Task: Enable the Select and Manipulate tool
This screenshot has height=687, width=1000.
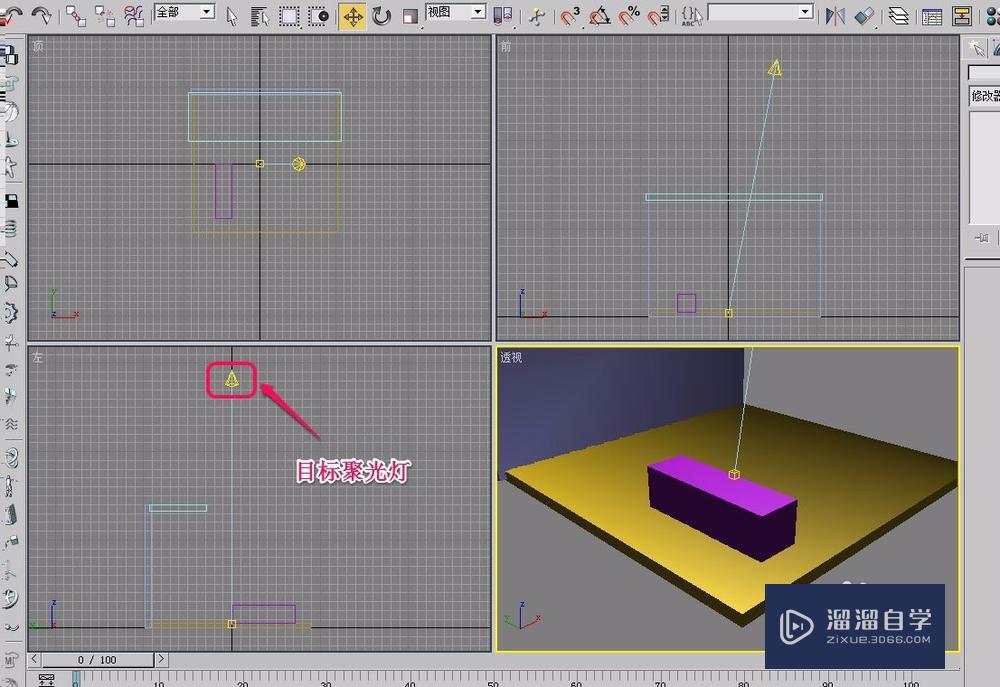Action: [537, 15]
